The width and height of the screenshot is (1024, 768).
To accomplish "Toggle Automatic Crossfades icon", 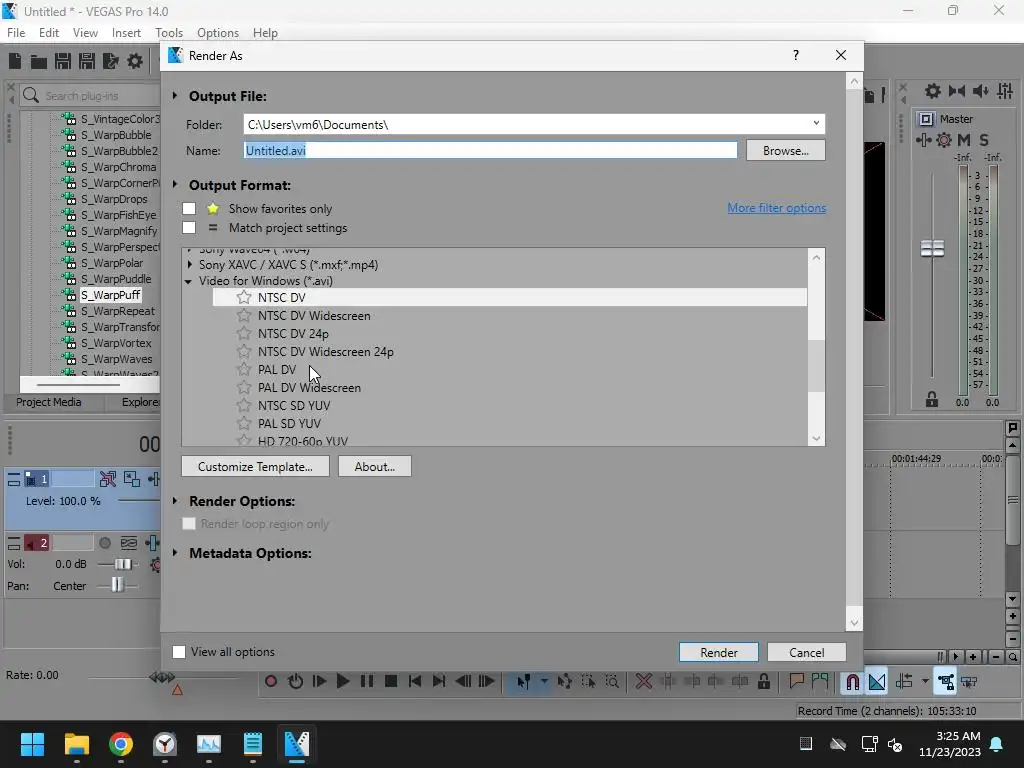I will (876, 682).
